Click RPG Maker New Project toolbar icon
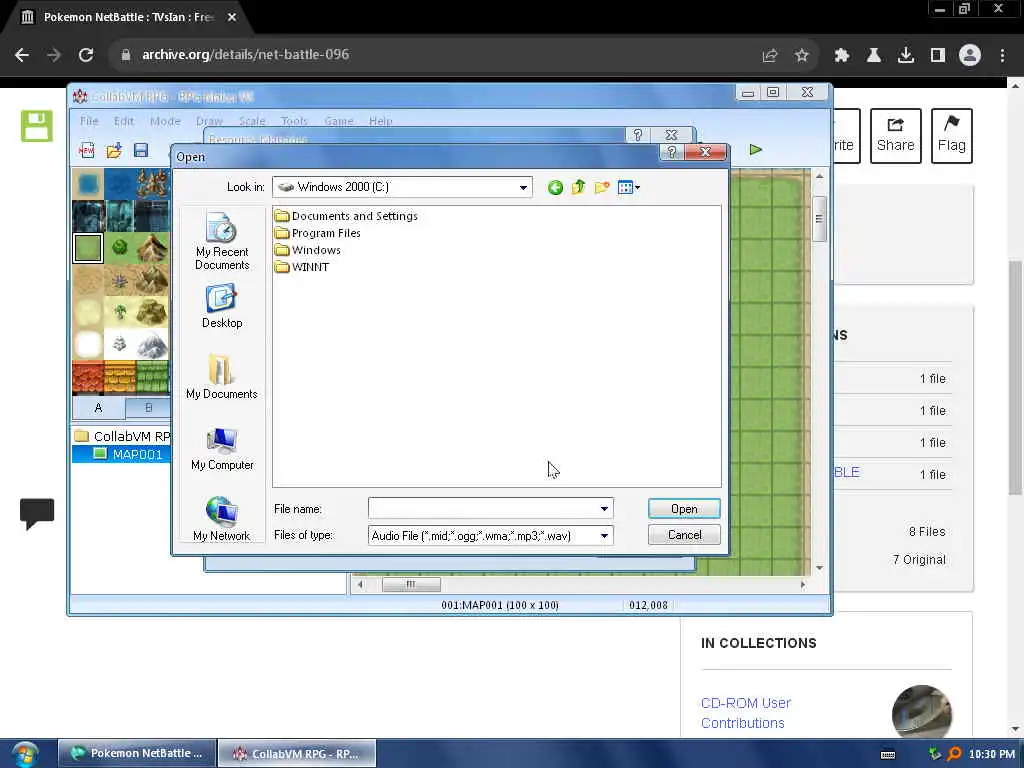The image size is (1024, 768). 87,150
